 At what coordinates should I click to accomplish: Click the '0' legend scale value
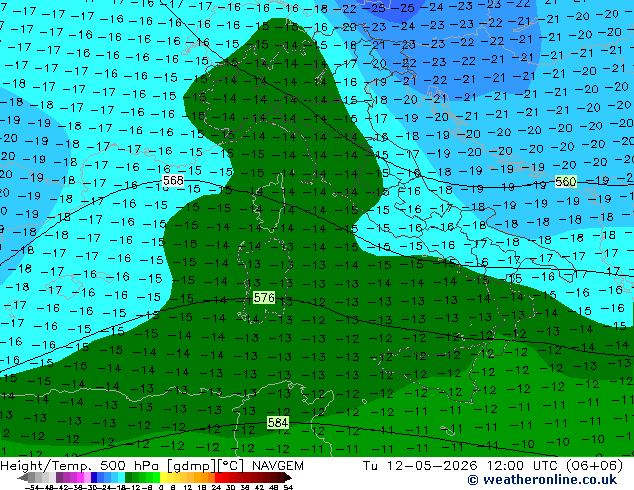[161, 488]
